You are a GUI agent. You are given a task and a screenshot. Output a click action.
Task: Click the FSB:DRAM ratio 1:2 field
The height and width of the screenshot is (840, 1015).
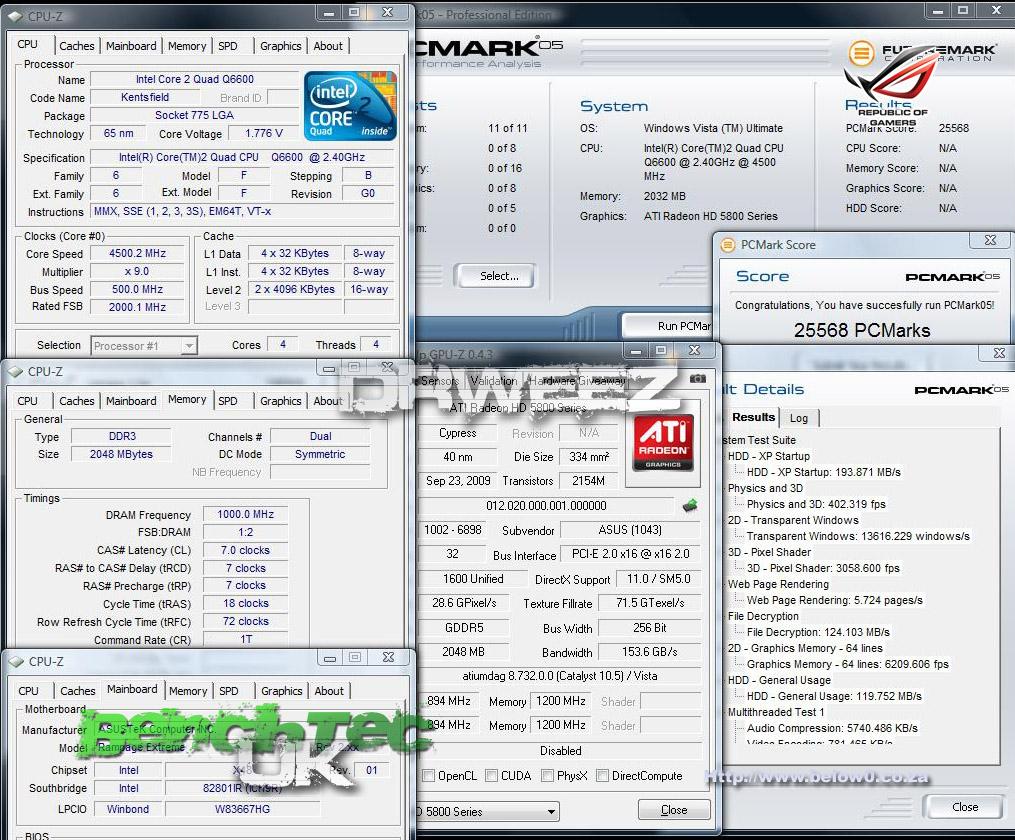click(245, 532)
